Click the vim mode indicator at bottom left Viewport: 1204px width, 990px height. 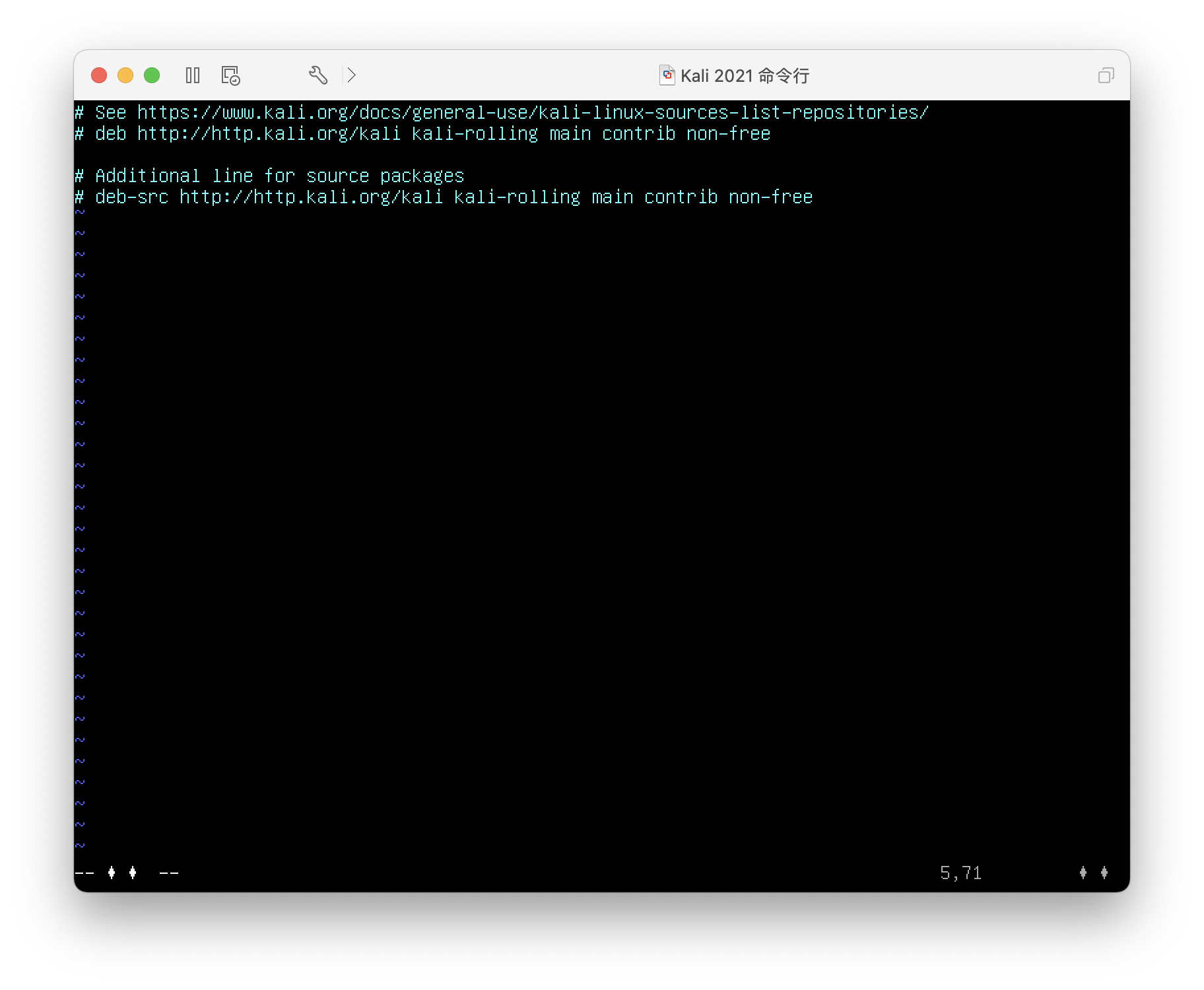[127, 873]
